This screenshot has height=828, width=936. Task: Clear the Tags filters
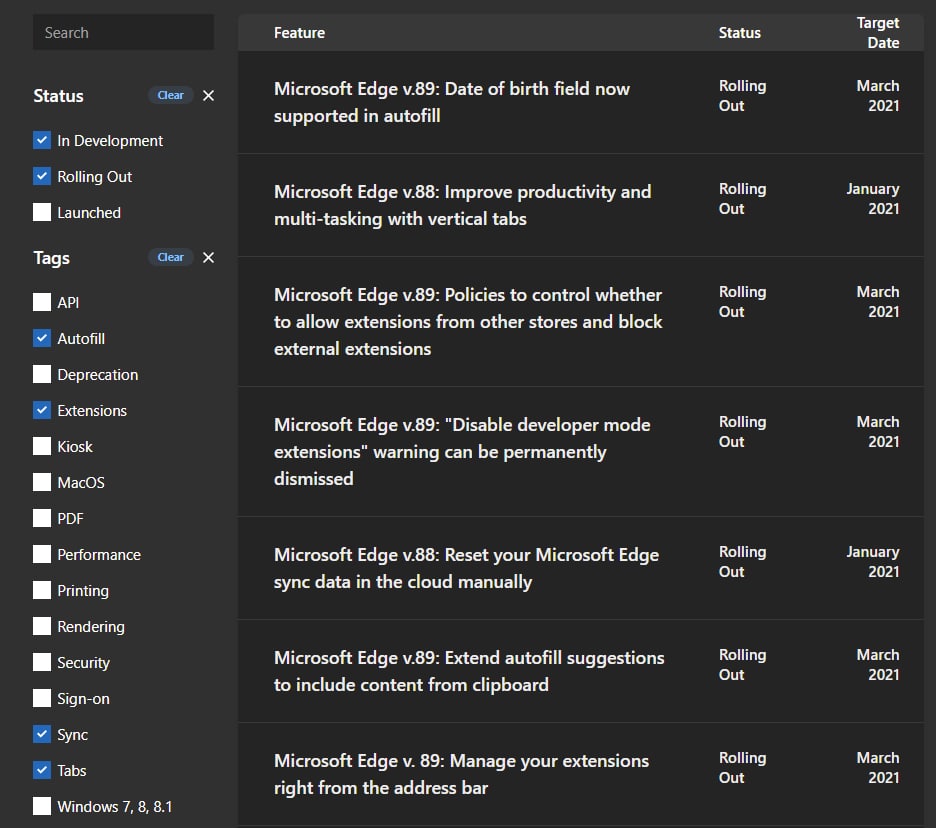[171, 257]
